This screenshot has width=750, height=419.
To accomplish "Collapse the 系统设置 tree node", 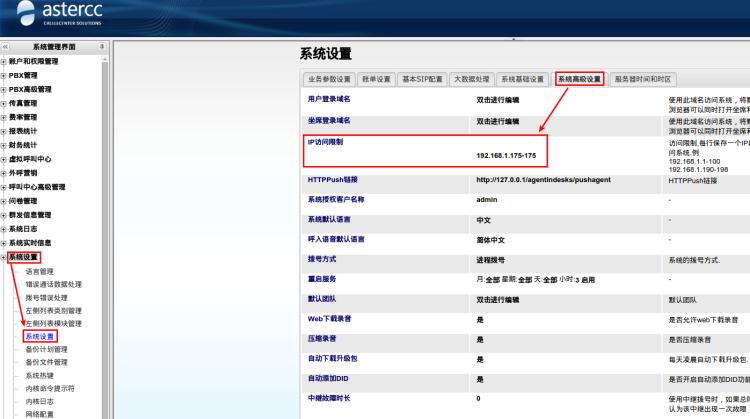I will 4,257.
